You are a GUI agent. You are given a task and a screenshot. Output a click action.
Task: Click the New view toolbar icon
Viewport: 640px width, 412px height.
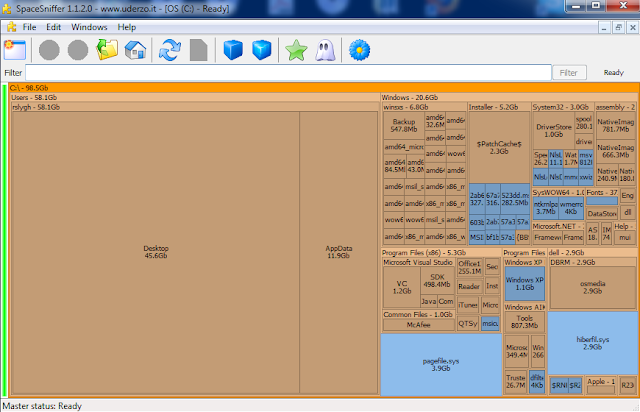[15, 50]
